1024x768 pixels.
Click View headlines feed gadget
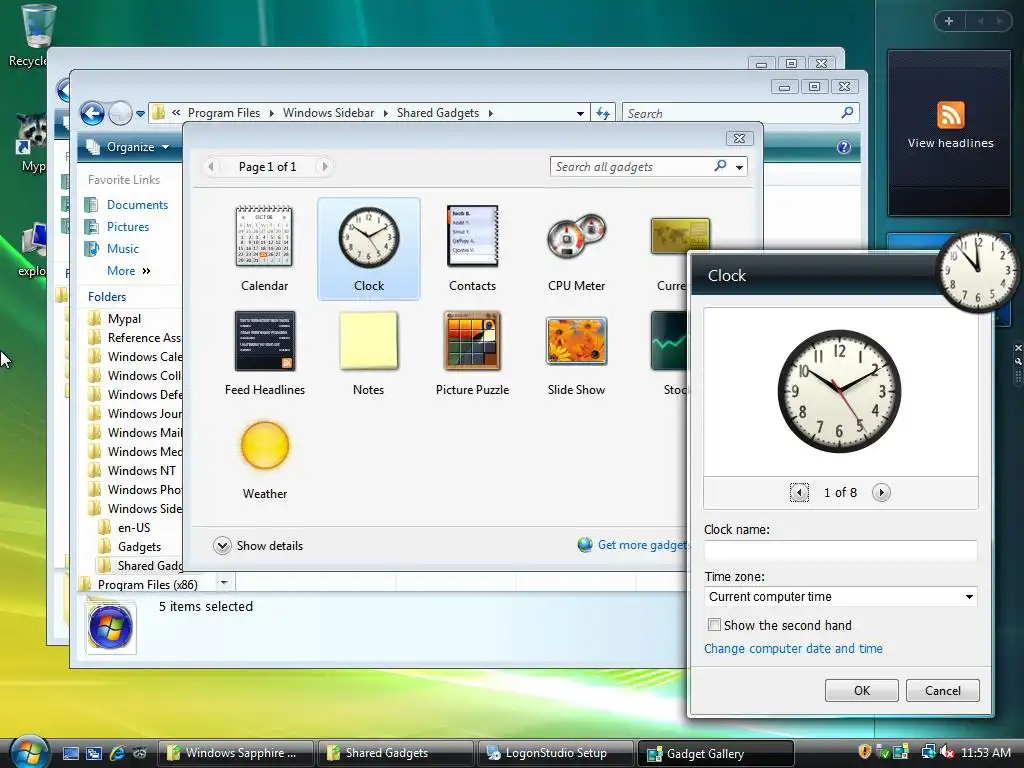[x=950, y=133]
